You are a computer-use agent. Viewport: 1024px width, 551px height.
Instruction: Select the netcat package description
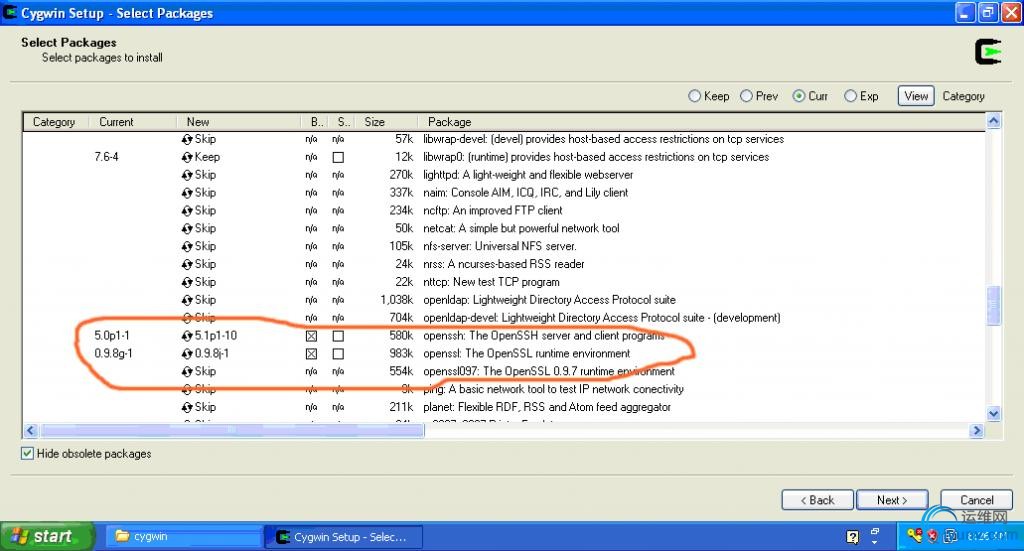click(521, 228)
